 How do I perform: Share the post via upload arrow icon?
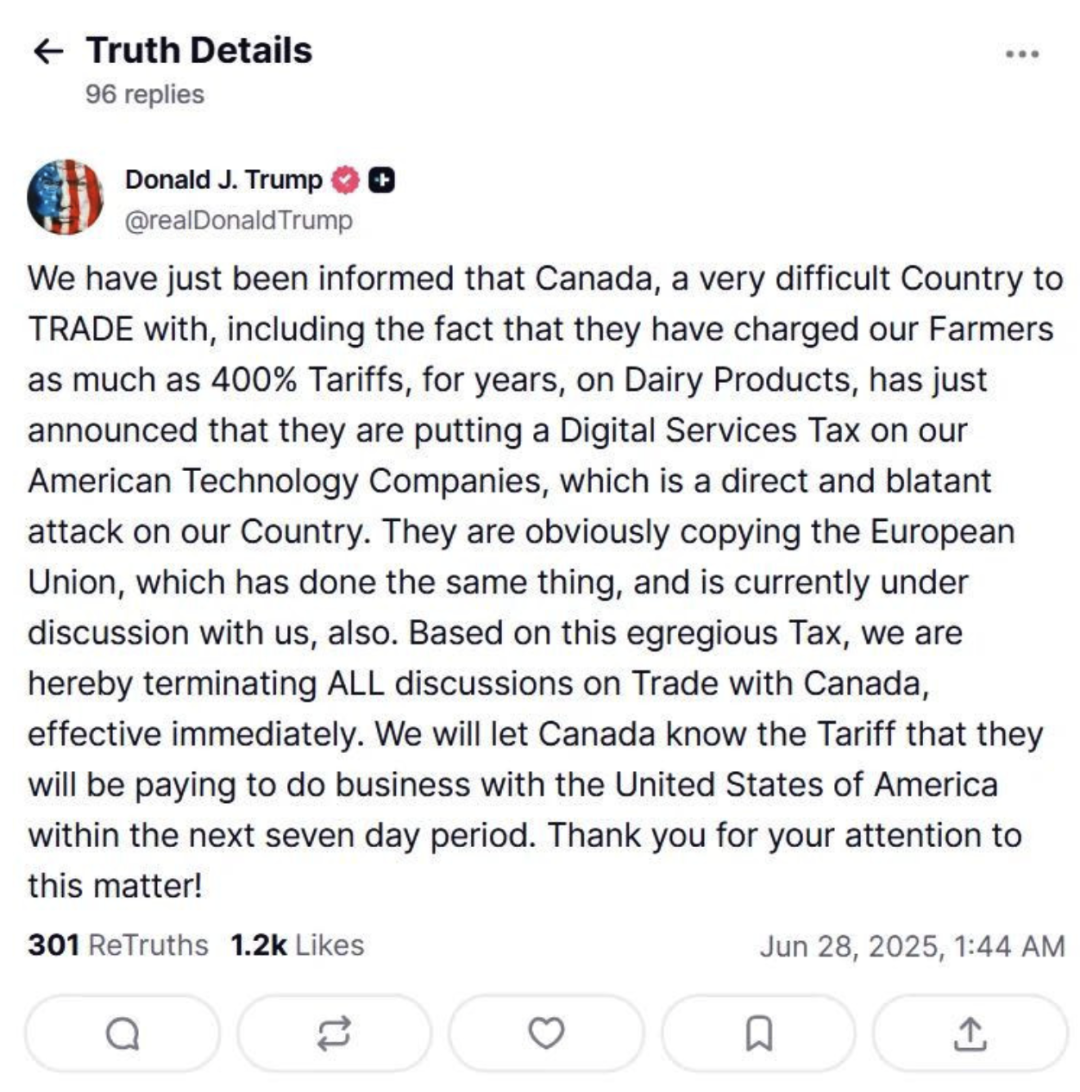[970, 1034]
